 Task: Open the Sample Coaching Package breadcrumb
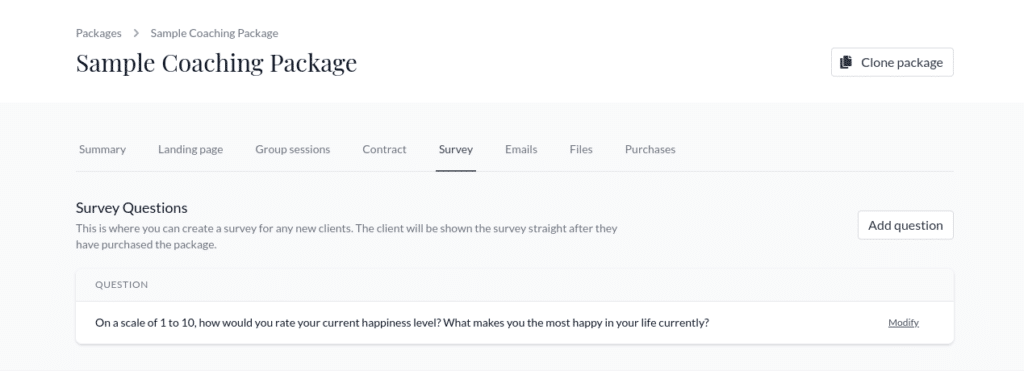tap(214, 33)
